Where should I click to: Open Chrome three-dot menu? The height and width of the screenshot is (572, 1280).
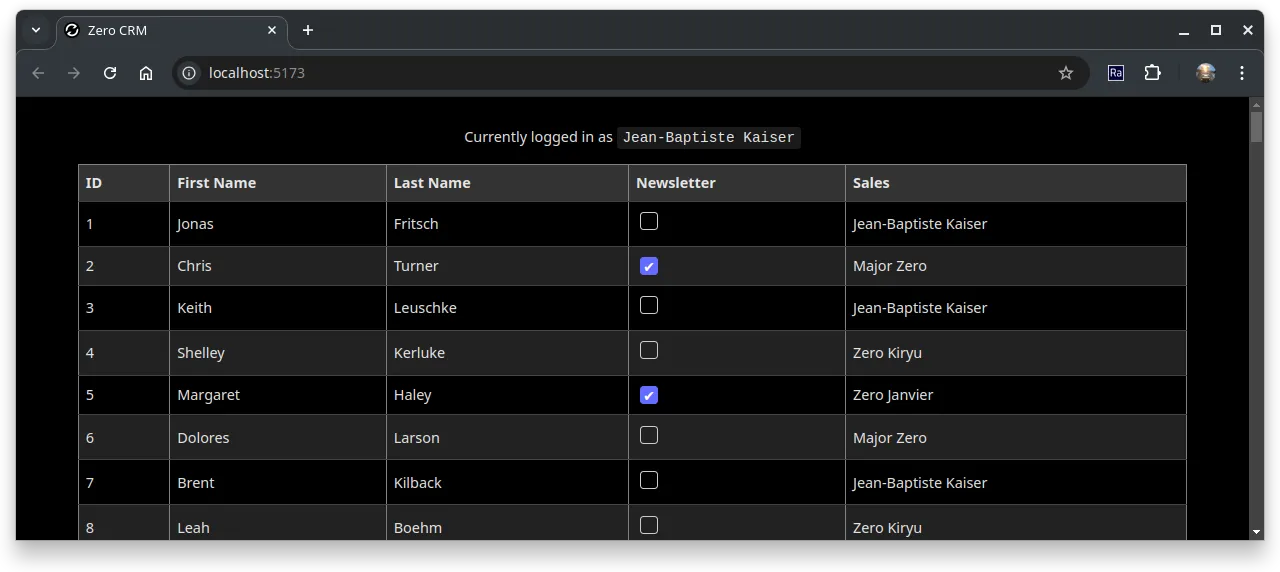pos(1242,73)
